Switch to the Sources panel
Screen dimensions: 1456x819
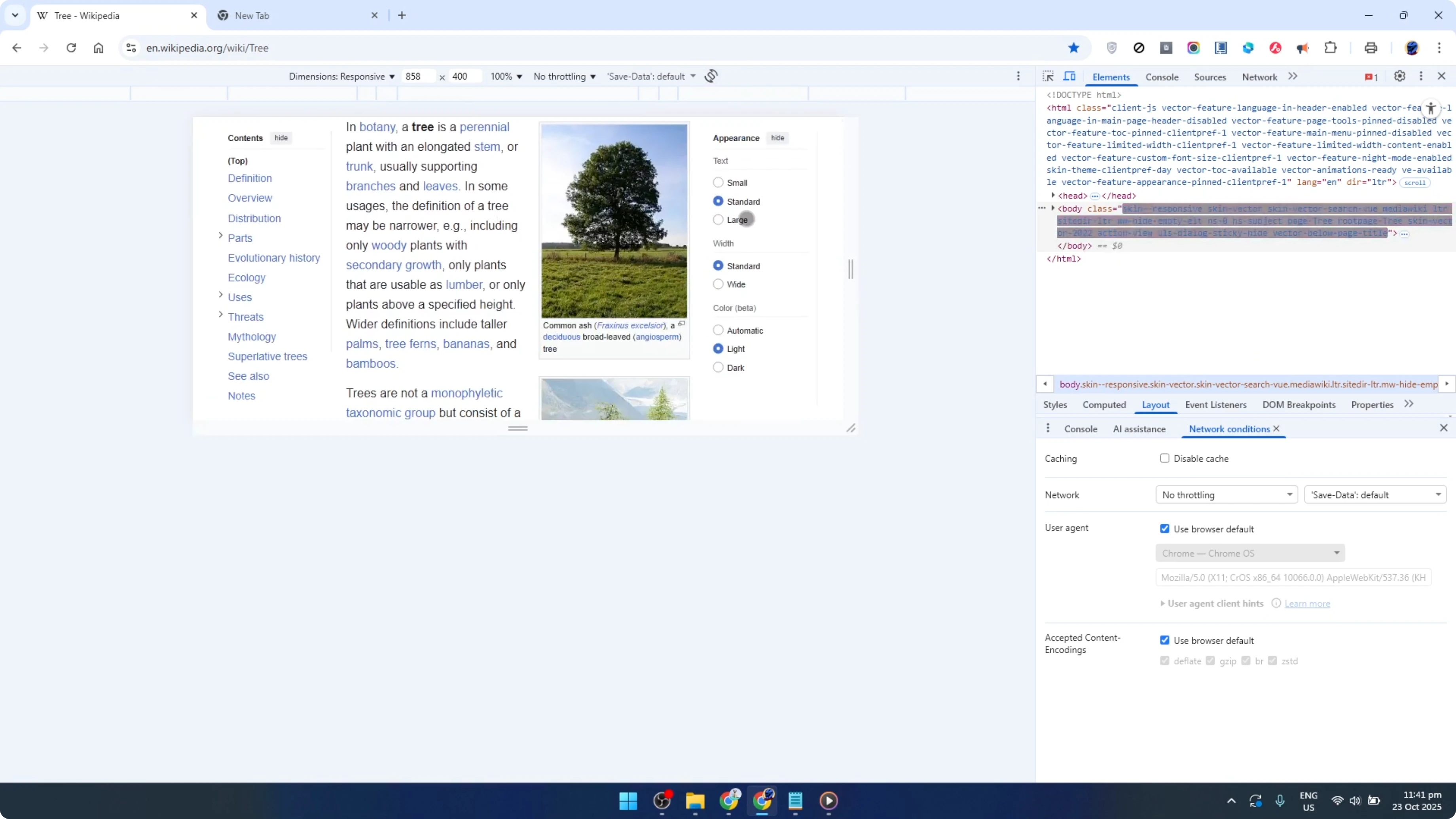coord(1210,77)
